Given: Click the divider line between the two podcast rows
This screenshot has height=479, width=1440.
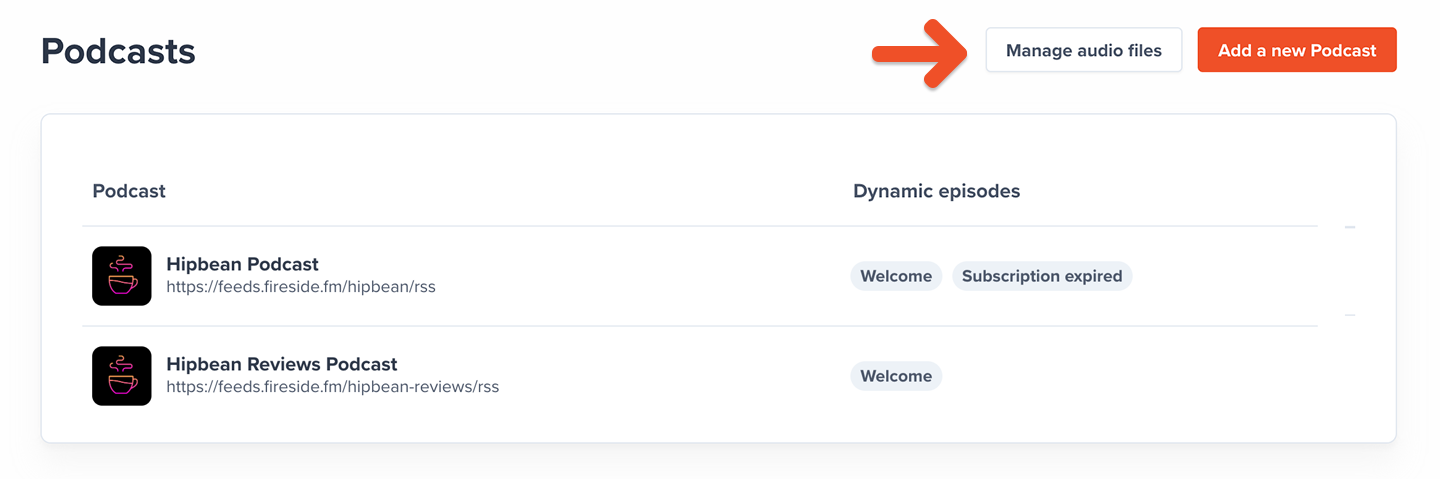Looking at the screenshot, I should [700, 326].
